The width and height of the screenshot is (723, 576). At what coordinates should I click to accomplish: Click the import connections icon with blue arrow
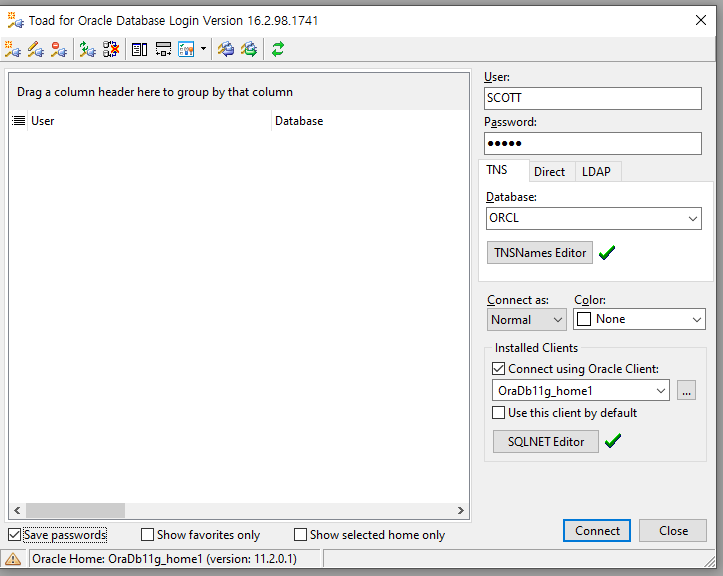pyautogui.click(x=226, y=49)
